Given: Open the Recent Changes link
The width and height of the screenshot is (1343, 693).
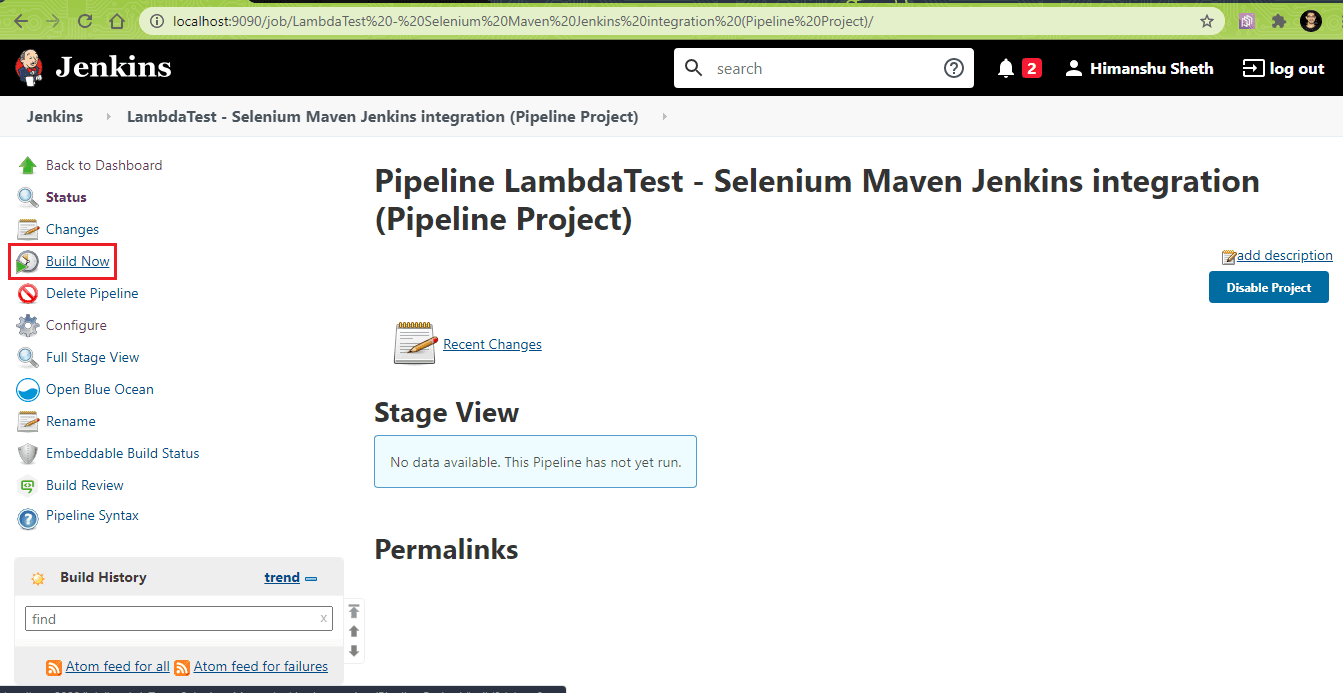Looking at the screenshot, I should click(x=492, y=345).
